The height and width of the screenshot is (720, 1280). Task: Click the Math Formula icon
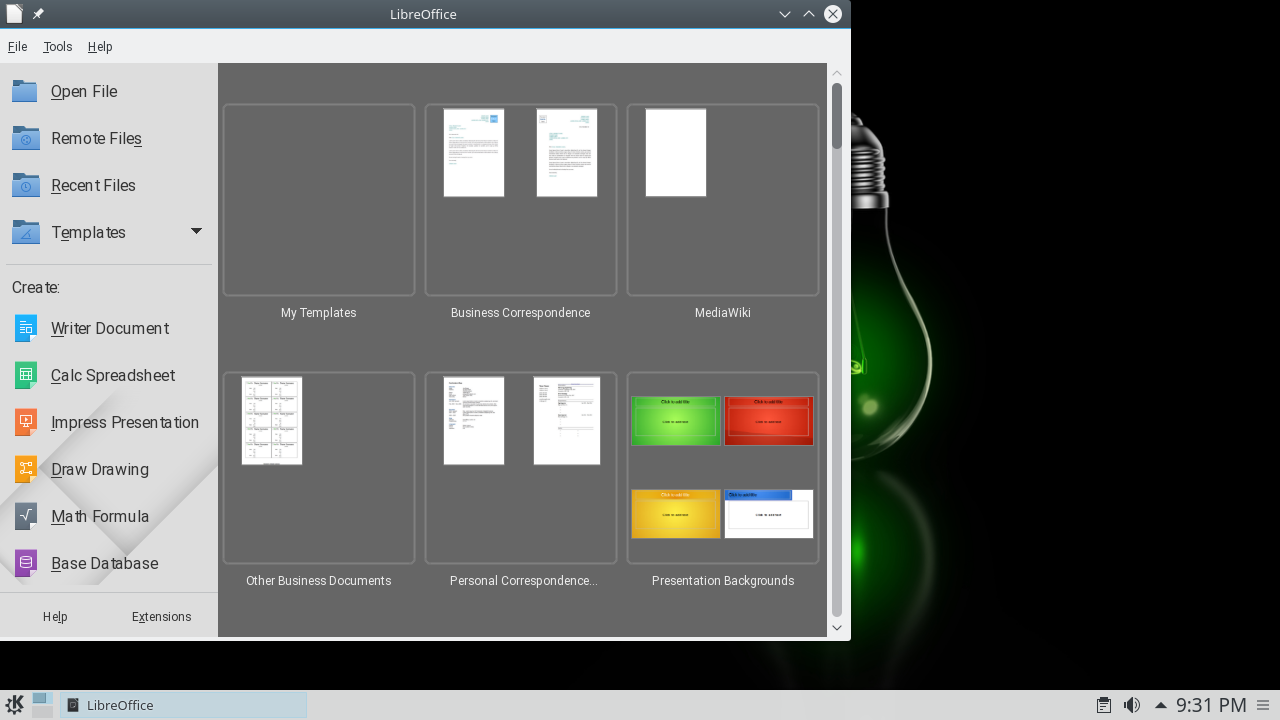26,516
